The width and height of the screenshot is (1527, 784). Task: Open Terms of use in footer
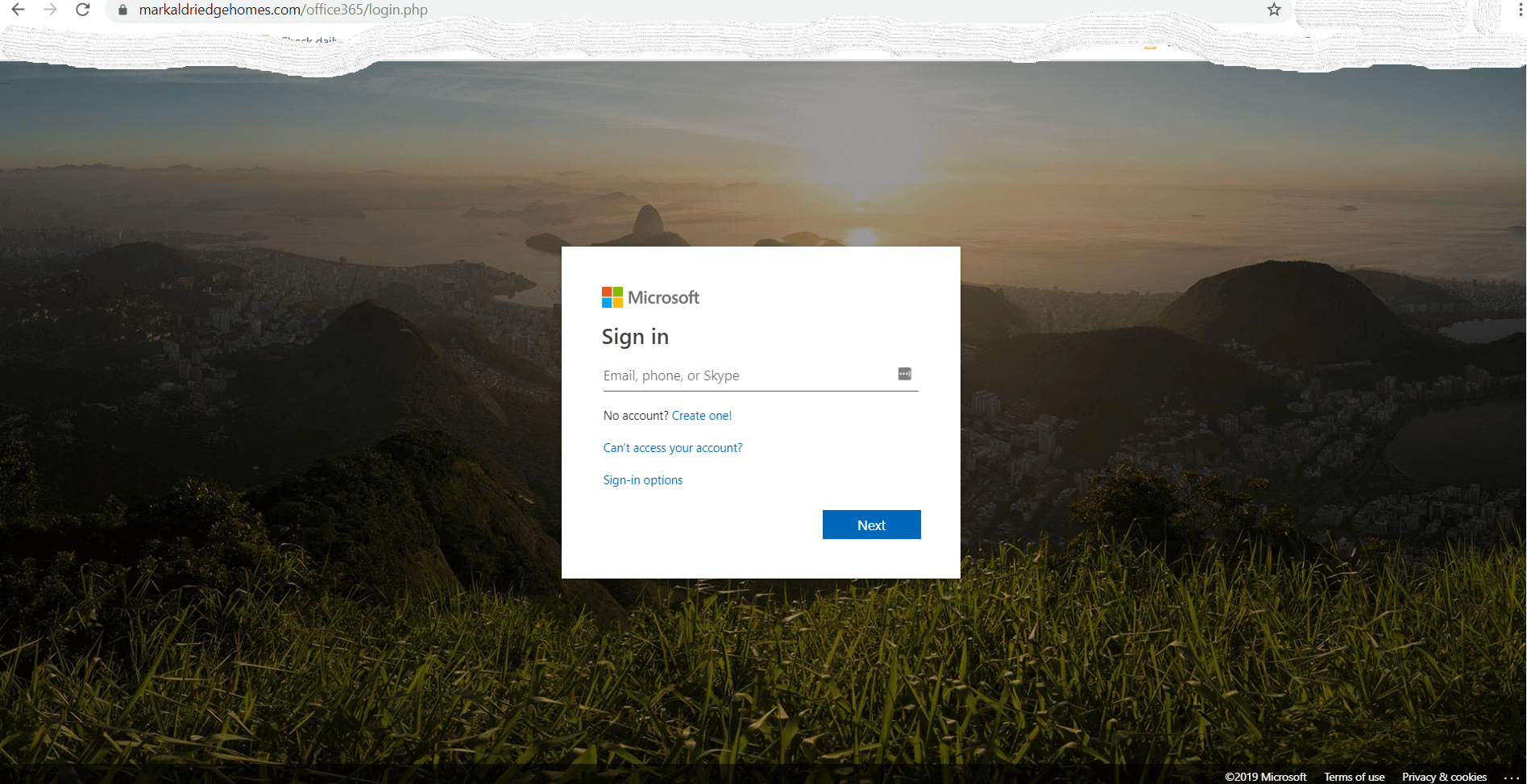coord(1355,777)
